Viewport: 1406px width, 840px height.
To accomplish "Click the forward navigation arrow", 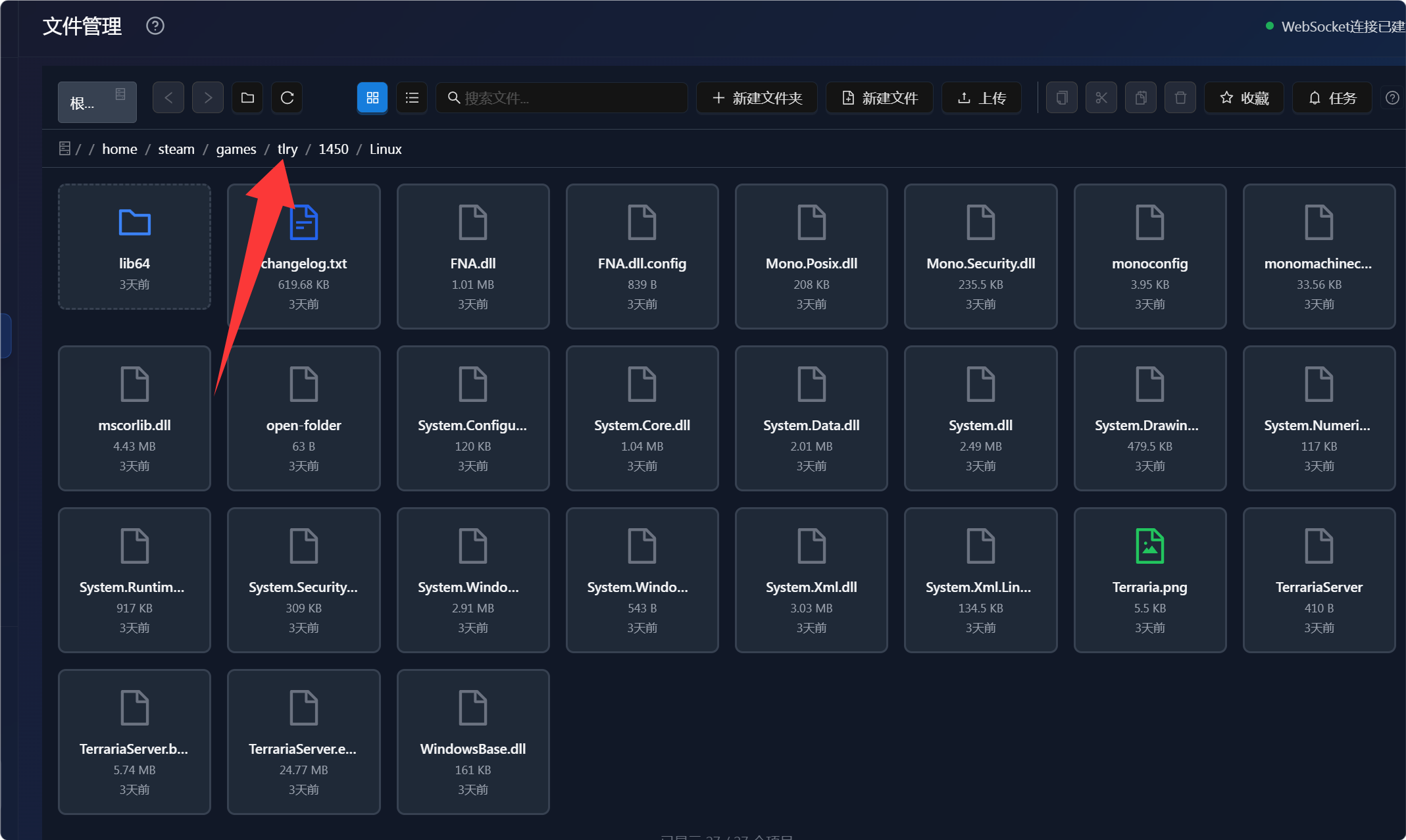I will [208, 98].
